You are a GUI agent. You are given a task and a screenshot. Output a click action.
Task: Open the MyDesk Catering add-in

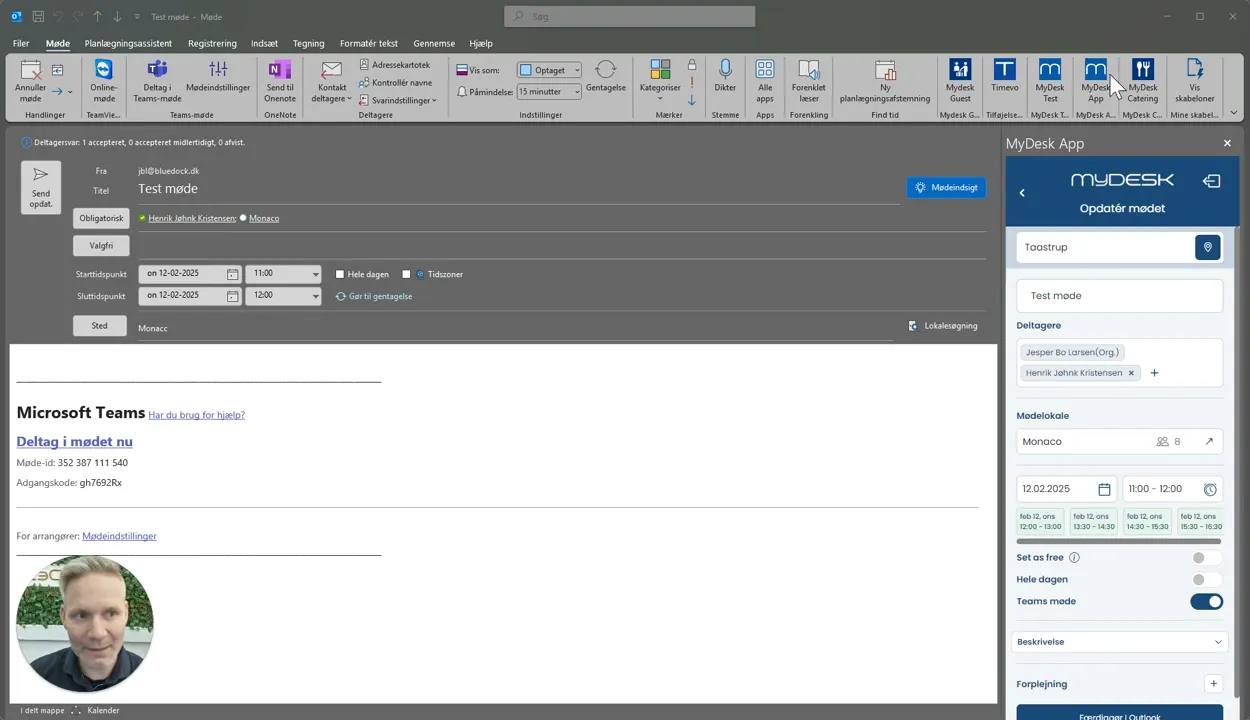click(x=1143, y=80)
